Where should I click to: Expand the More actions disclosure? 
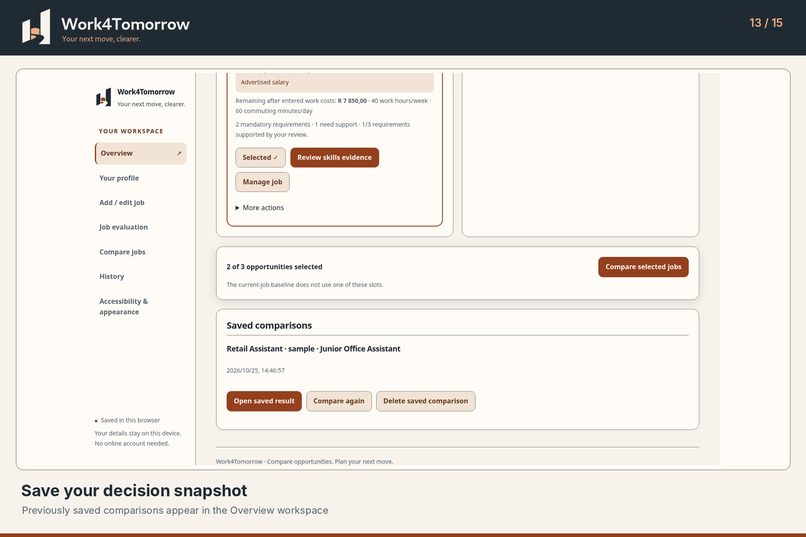(x=260, y=208)
